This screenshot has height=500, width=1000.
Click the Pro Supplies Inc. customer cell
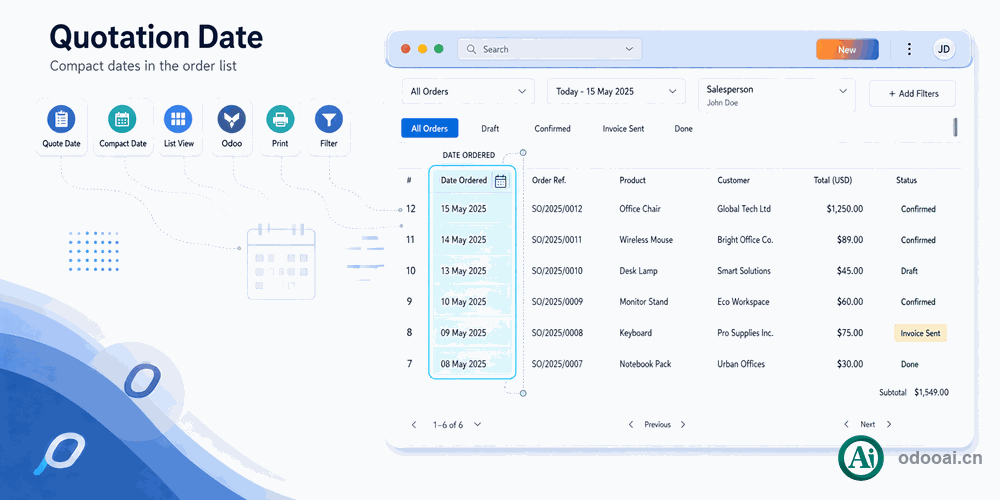[745, 333]
